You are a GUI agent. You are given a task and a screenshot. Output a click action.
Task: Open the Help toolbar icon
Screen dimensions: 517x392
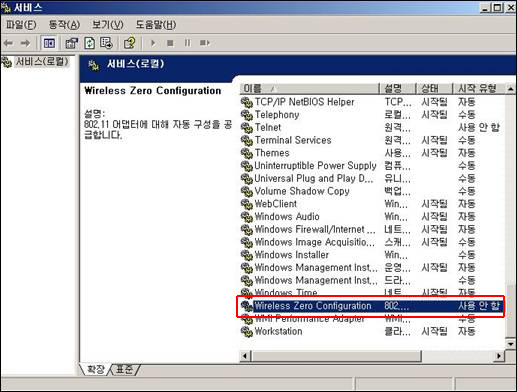tap(130, 43)
